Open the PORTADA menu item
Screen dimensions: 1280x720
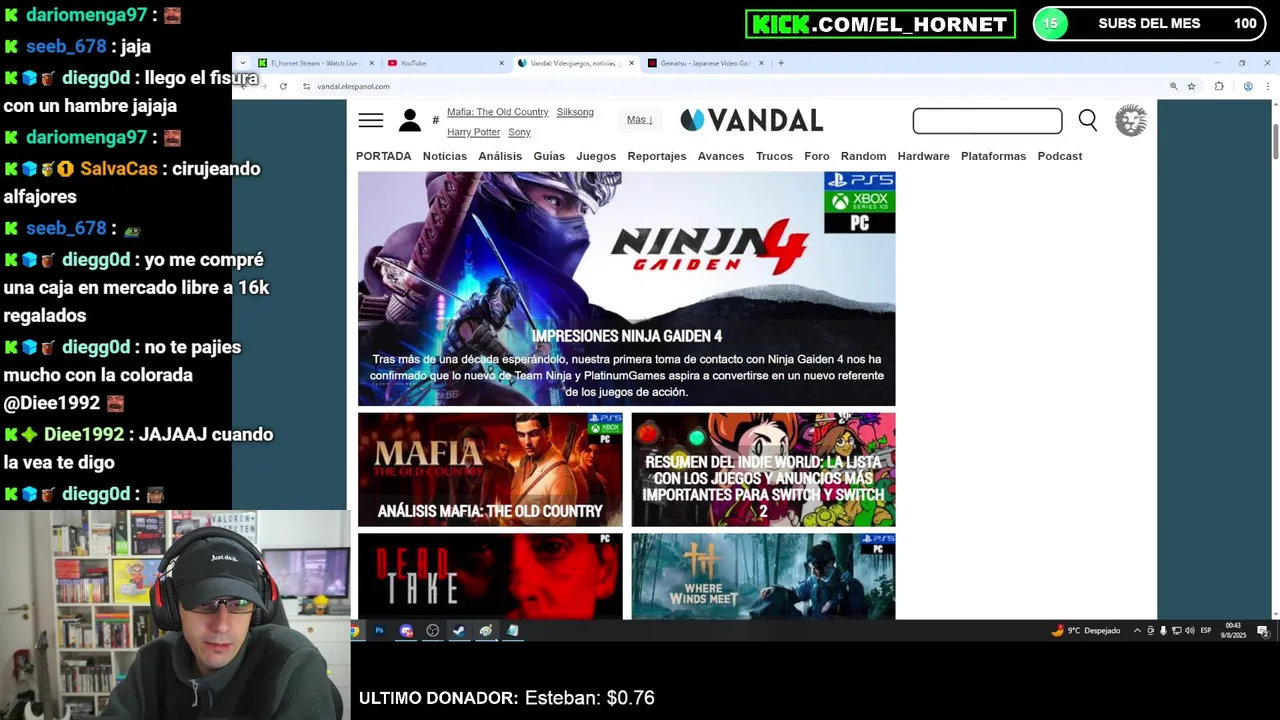click(384, 156)
